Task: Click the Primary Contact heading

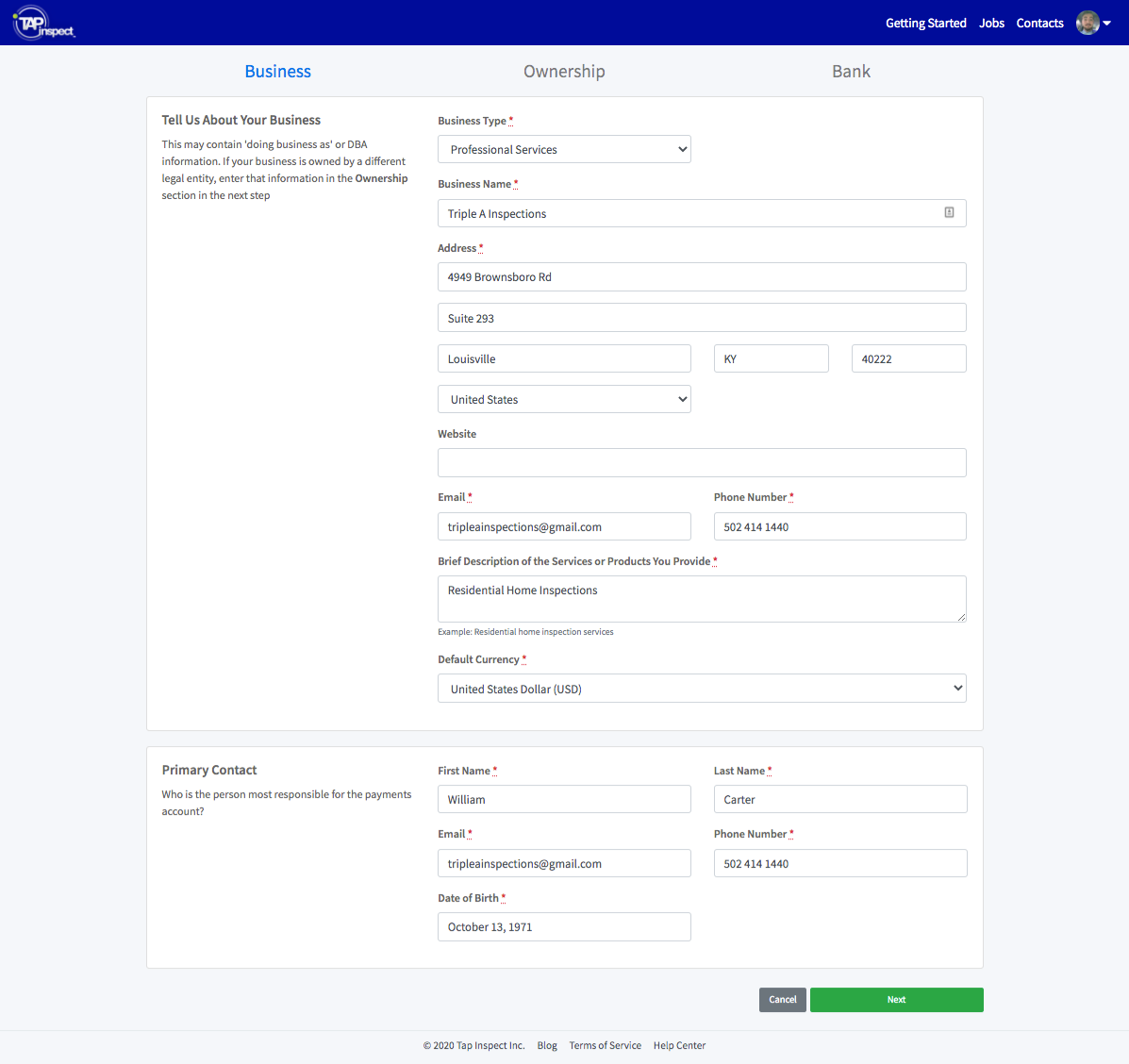Action: 208,770
